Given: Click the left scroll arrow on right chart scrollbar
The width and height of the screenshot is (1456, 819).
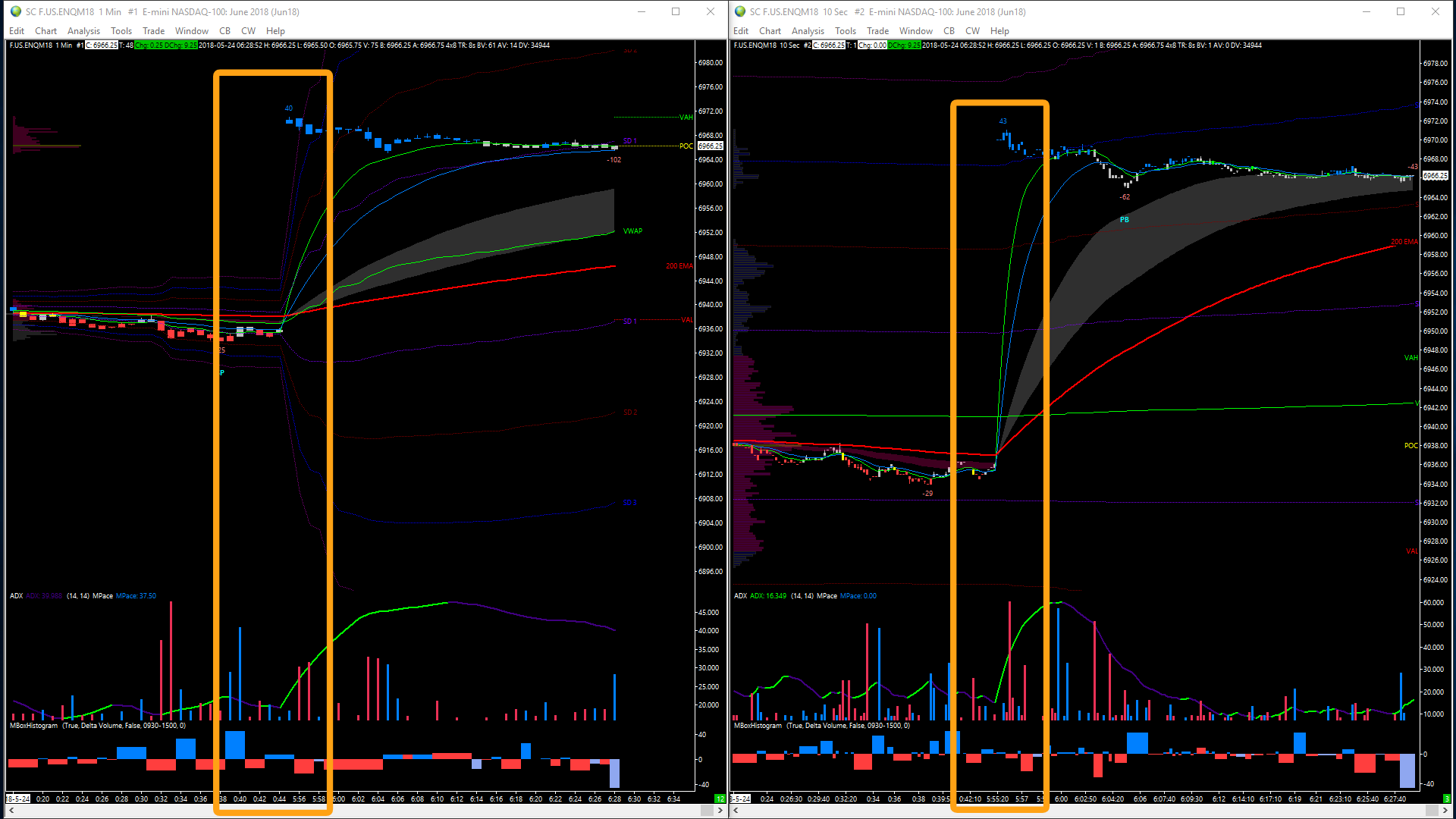Looking at the screenshot, I should 736,811.
